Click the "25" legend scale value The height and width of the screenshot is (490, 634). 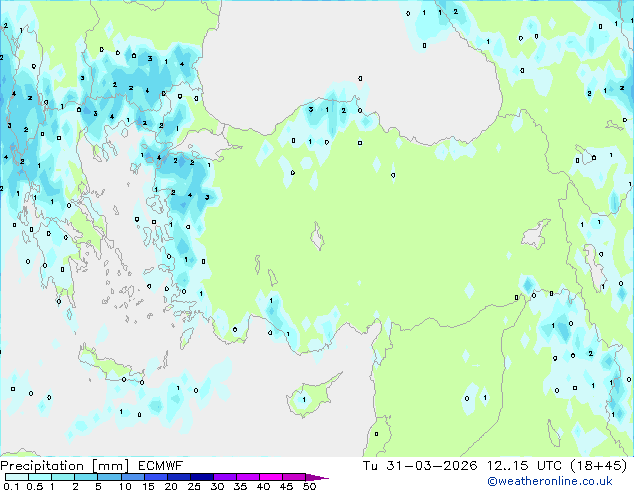(x=194, y=486)
